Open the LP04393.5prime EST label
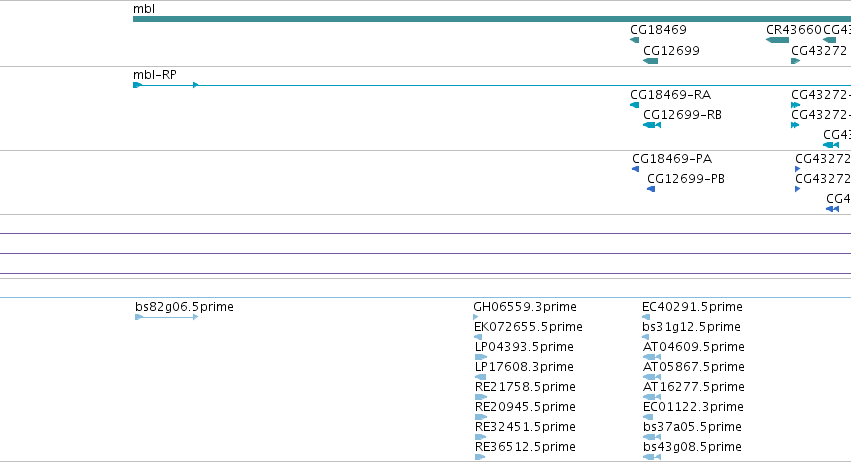This screenshot has height=462, width=851. click(524, 347)
